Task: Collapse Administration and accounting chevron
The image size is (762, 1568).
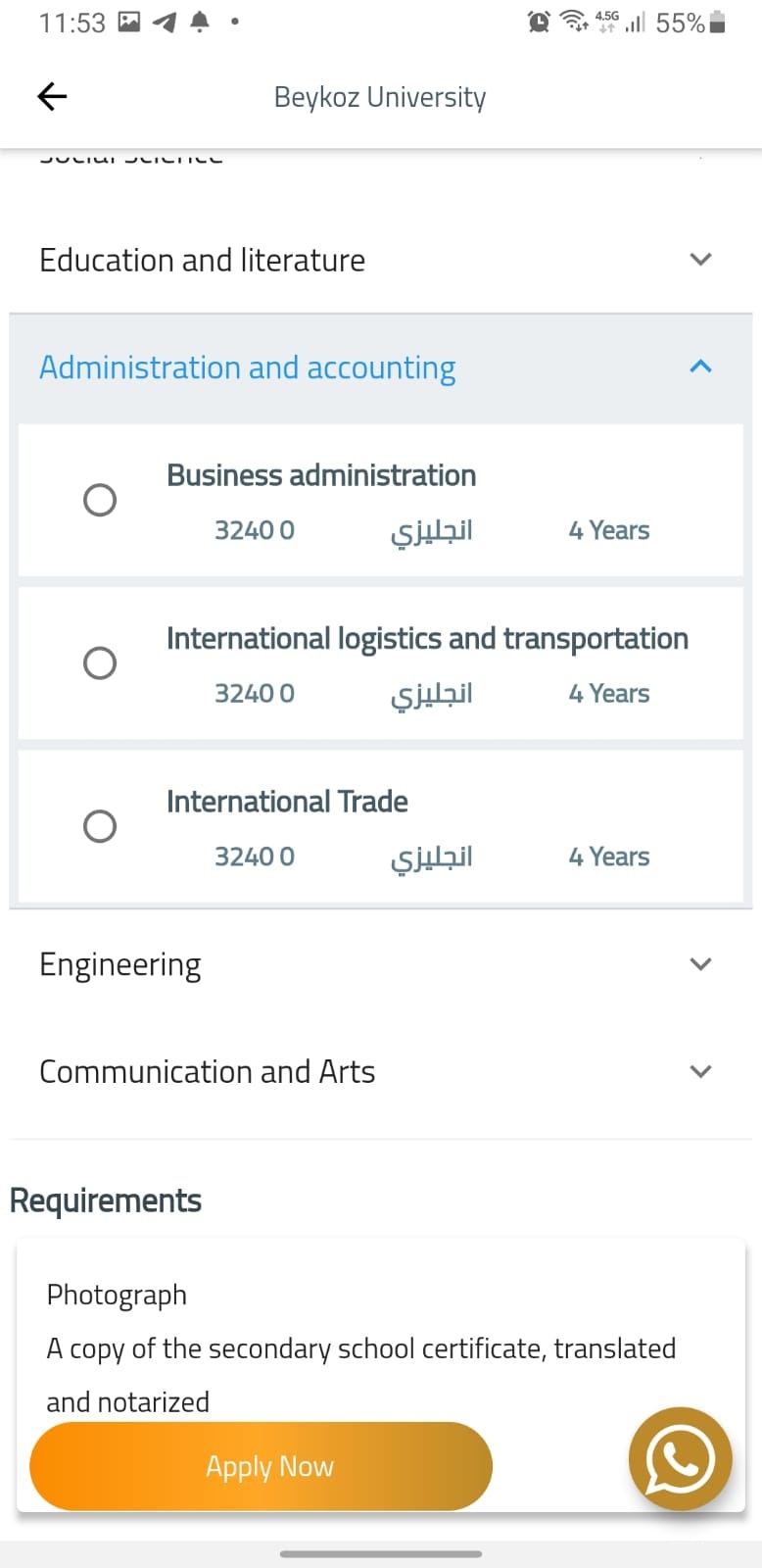Action: tap(700, 367)
